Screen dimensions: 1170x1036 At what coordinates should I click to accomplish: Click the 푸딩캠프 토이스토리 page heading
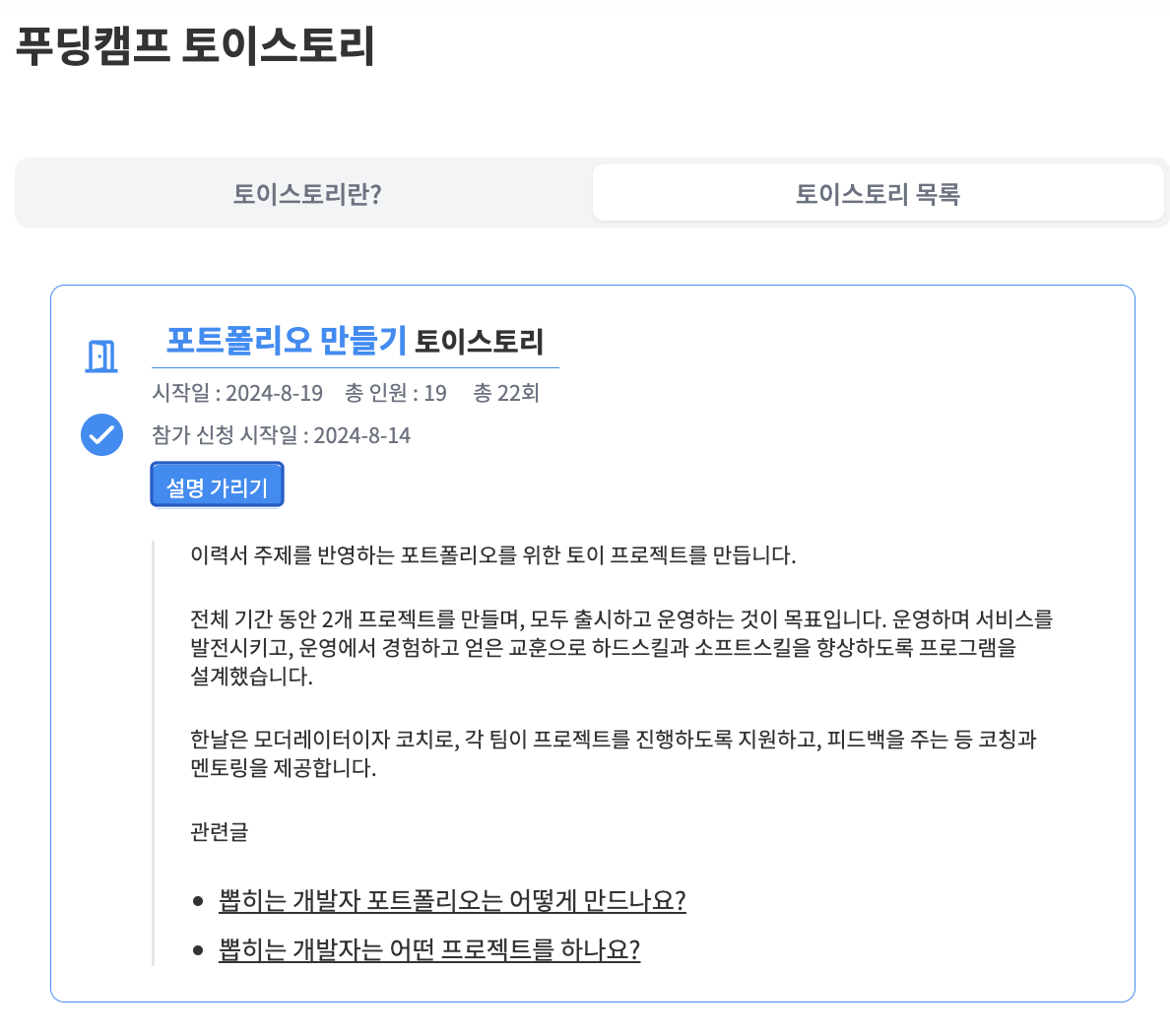pos(196,45)
